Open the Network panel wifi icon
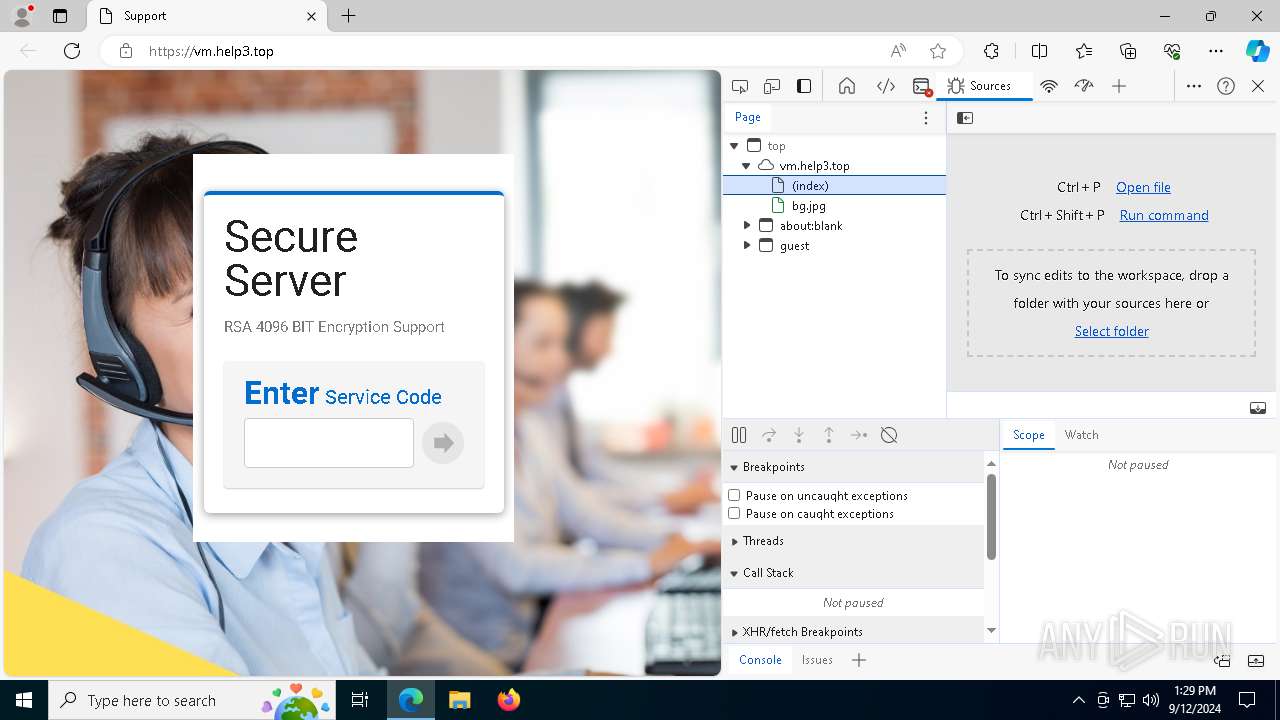 click(x=1049, y=86)
